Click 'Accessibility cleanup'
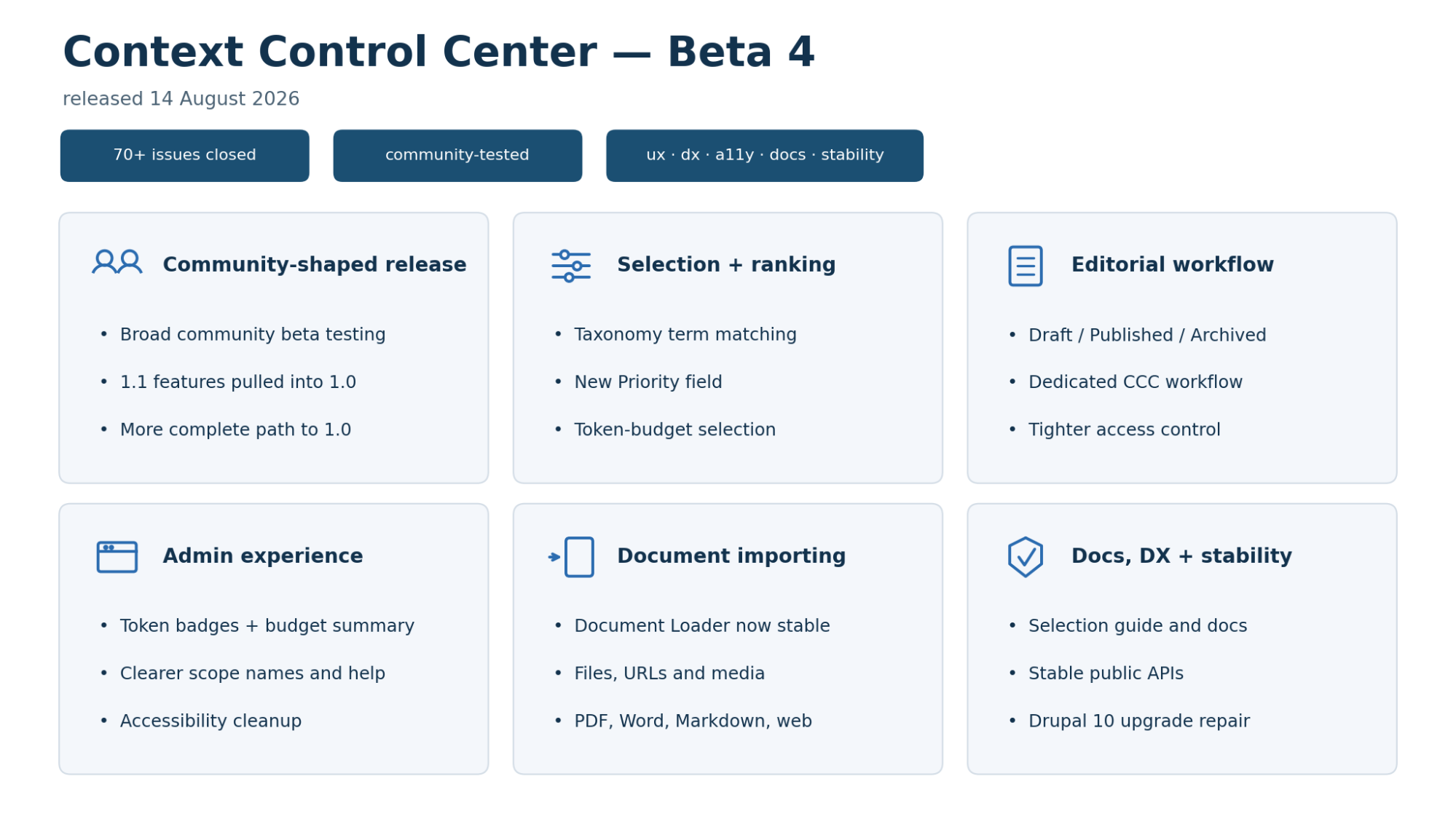Image resolution: width=1456 pixels, height=819 pixels. 210,721
